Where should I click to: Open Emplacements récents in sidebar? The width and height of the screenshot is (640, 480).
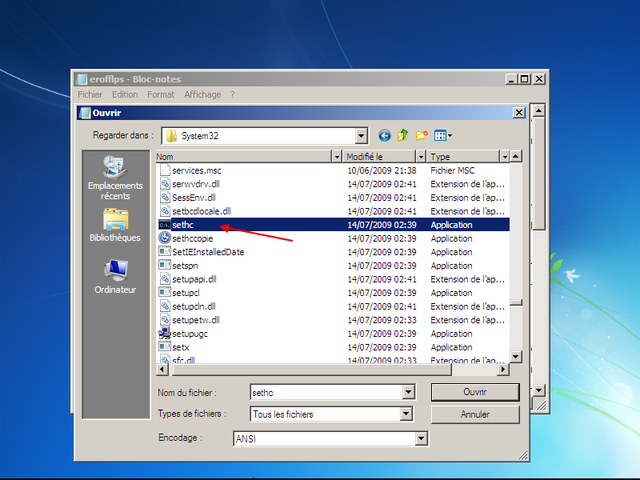tap(115, 178)
